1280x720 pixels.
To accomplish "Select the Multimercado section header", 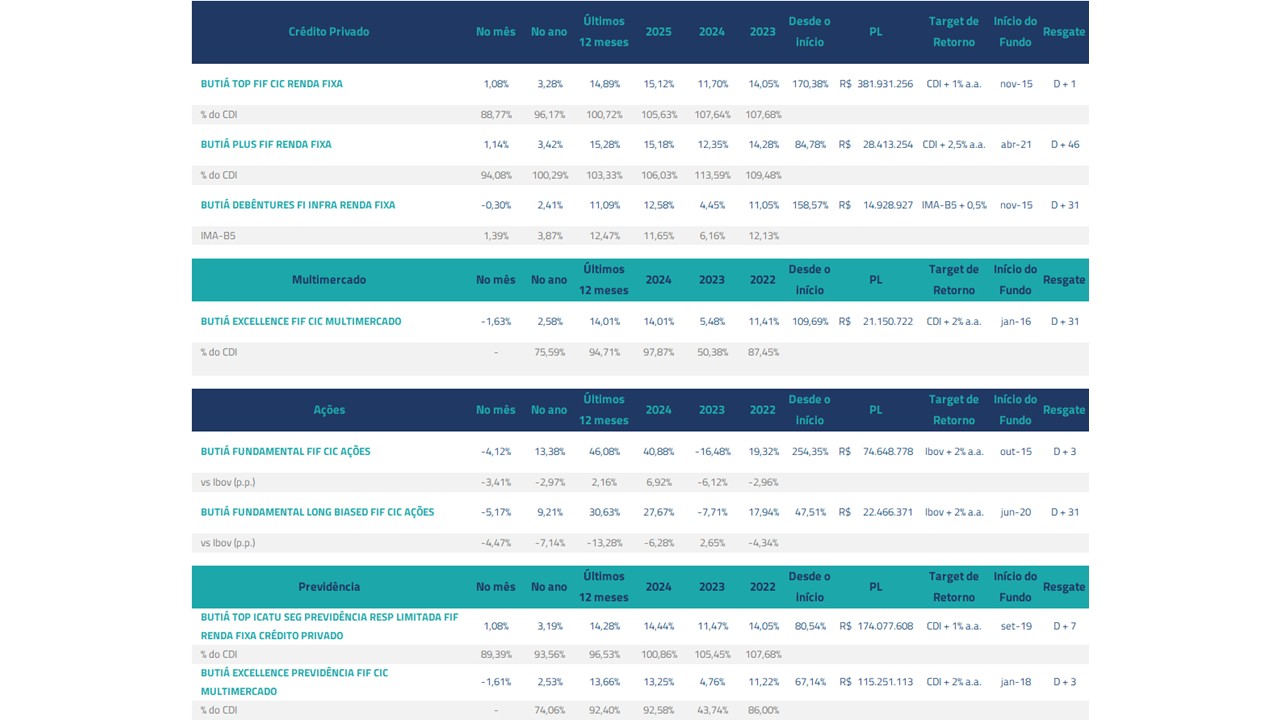I will 328,280.
